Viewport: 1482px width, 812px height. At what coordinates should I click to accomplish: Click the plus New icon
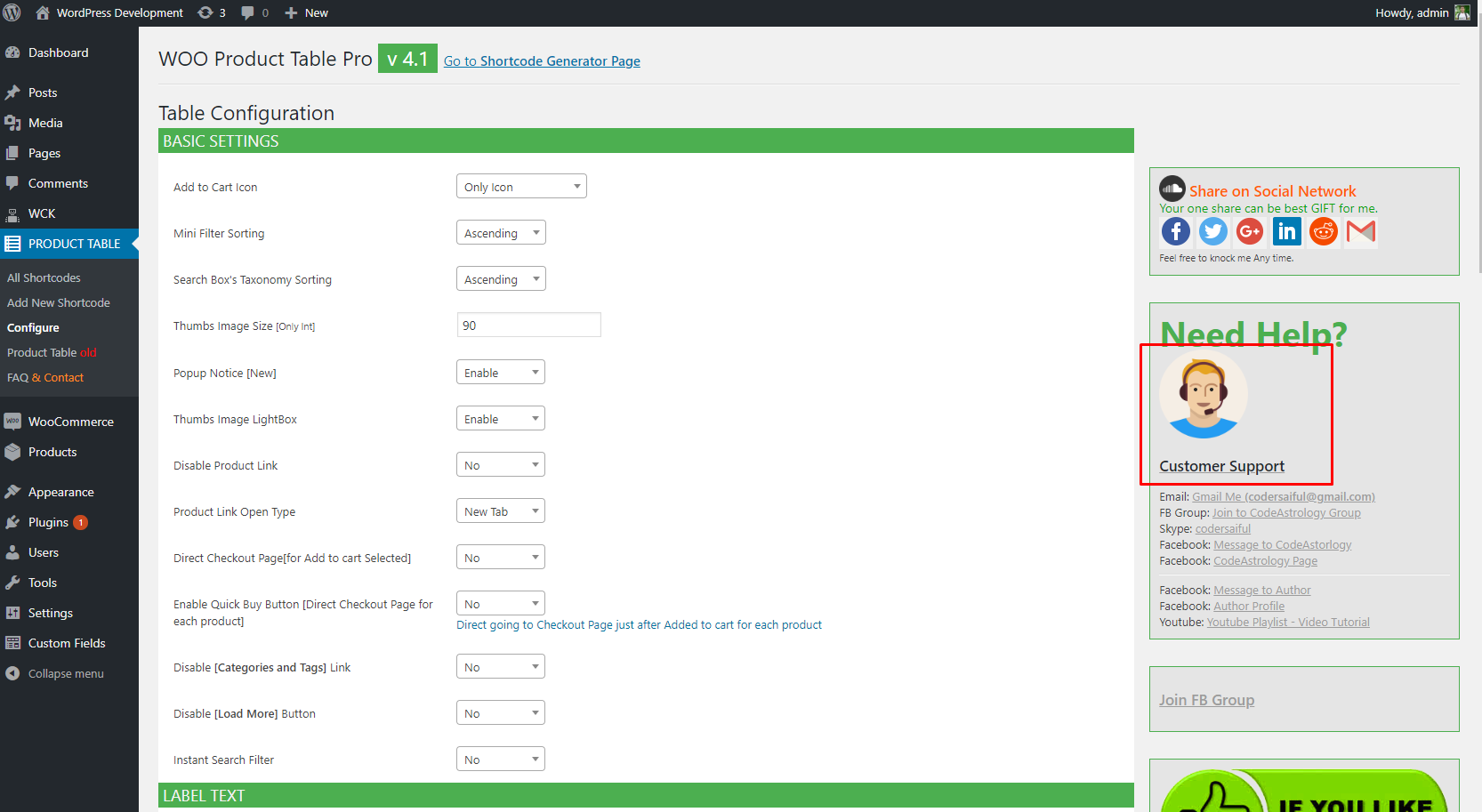[291, 12]
